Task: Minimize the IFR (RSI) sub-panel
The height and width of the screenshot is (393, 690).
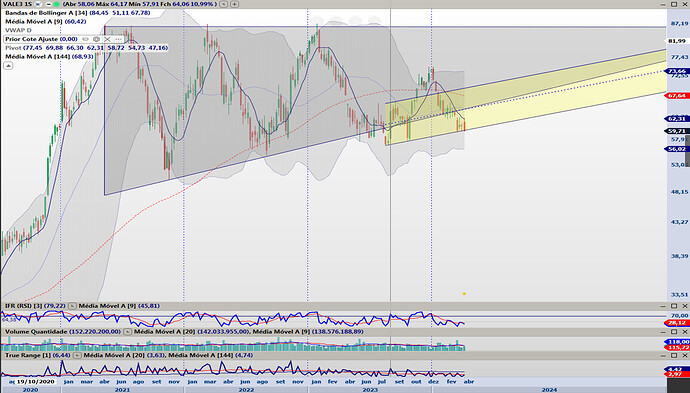Action: 664,306
